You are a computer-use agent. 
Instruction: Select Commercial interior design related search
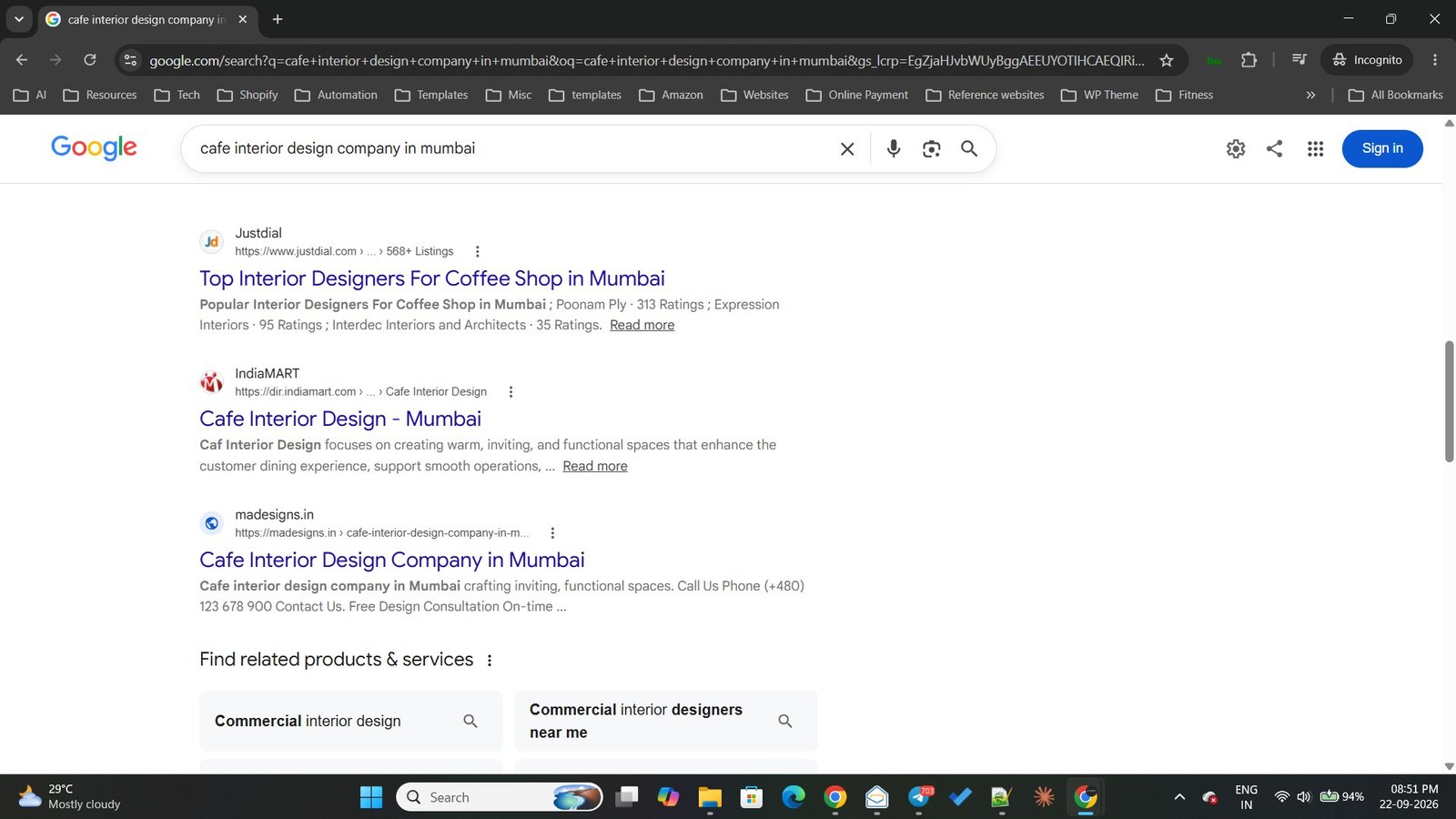click(x=351, y=721)
